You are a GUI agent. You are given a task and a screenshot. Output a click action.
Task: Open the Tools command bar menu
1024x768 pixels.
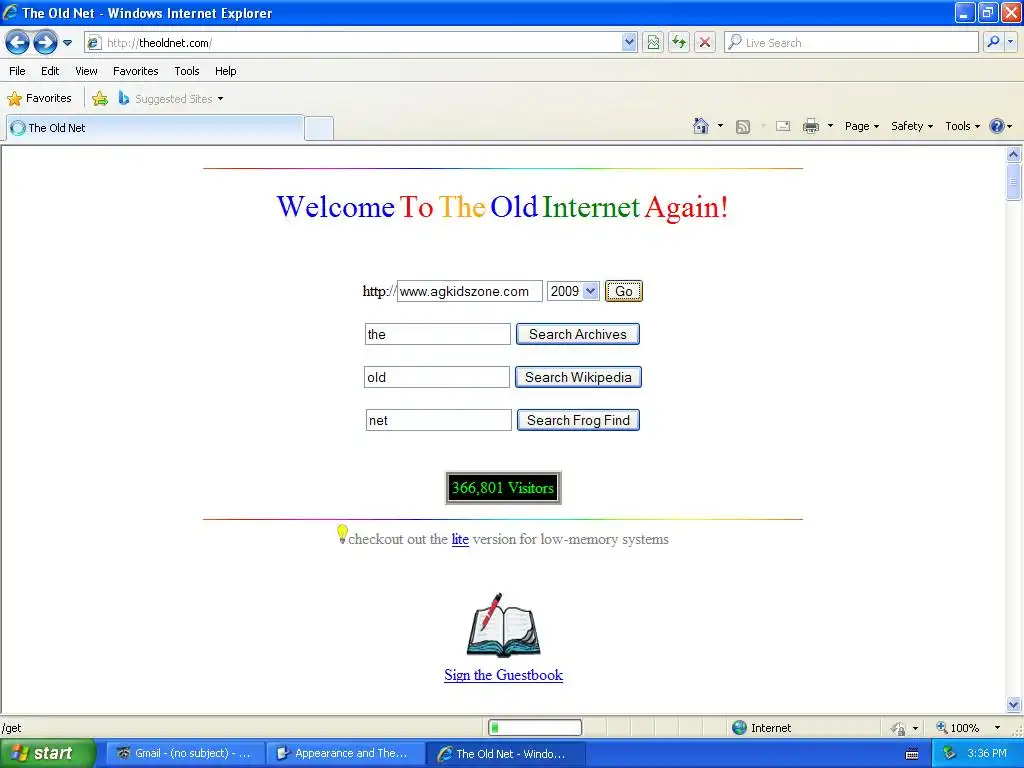click(963, 126)
